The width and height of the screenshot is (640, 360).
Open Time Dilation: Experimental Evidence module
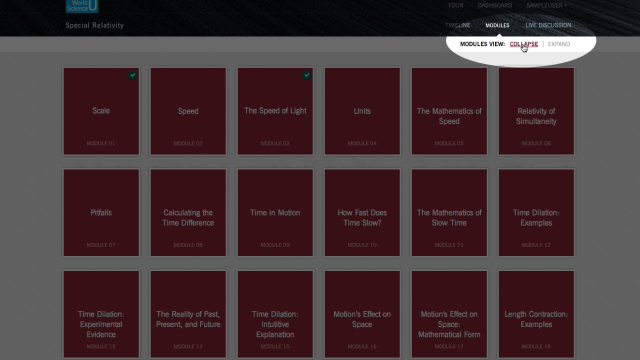tap(101, 314)
